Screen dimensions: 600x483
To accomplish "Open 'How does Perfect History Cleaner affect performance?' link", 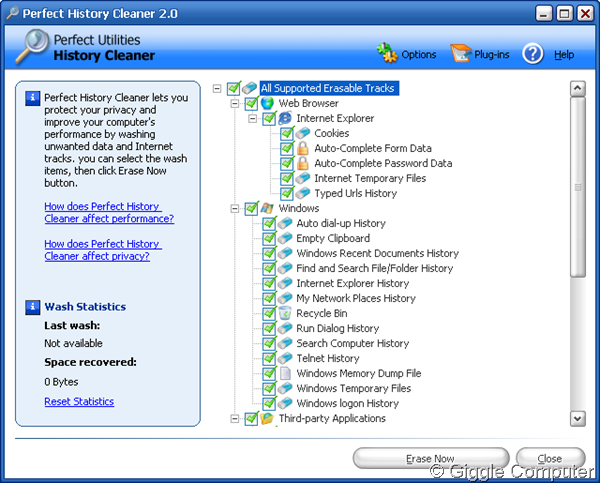I will tap(109, 212).
